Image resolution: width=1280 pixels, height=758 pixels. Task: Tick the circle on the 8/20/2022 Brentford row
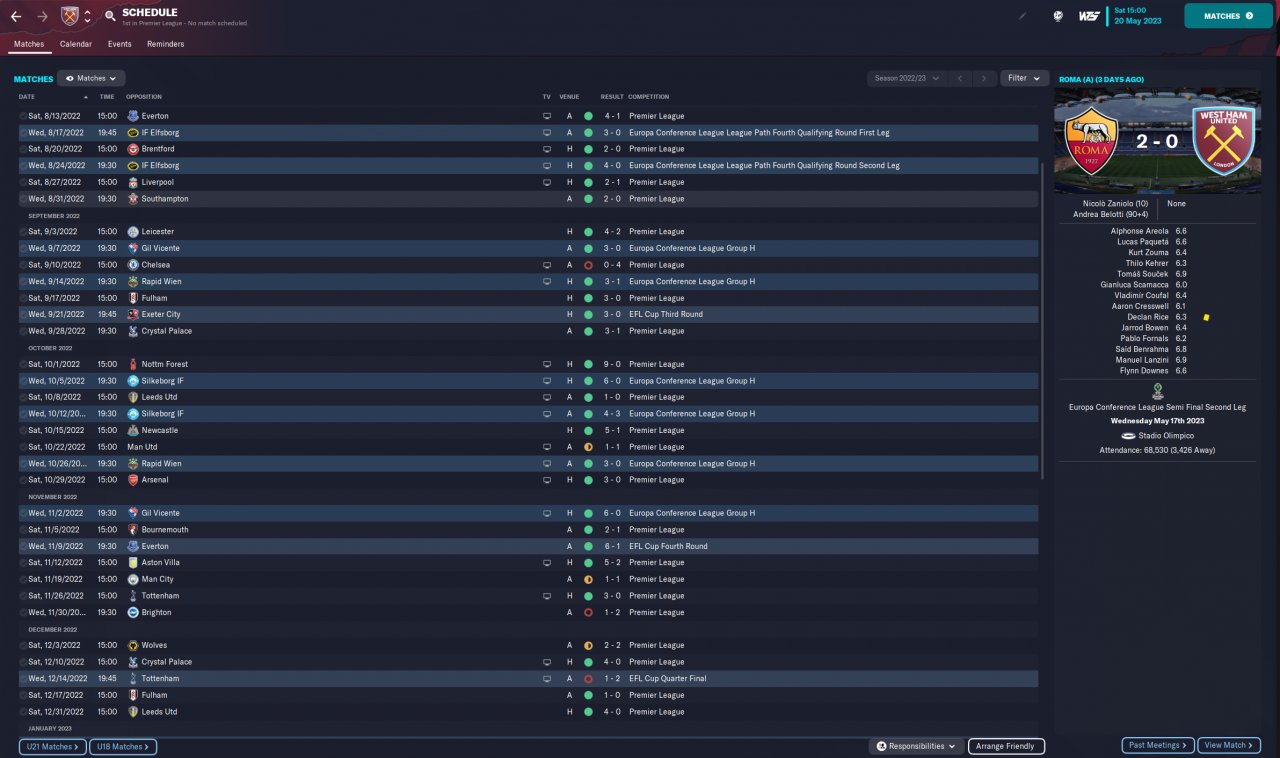tap(23, 149)
